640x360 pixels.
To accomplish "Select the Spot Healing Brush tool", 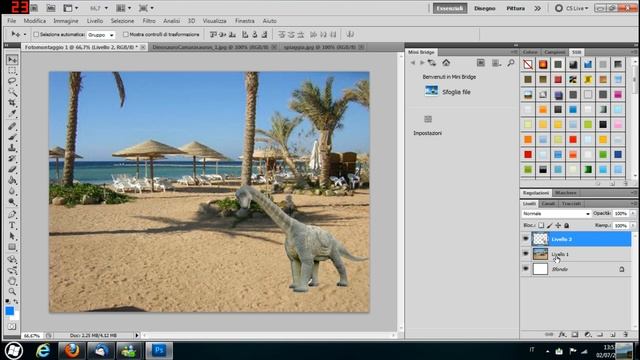I will point(12,127).
